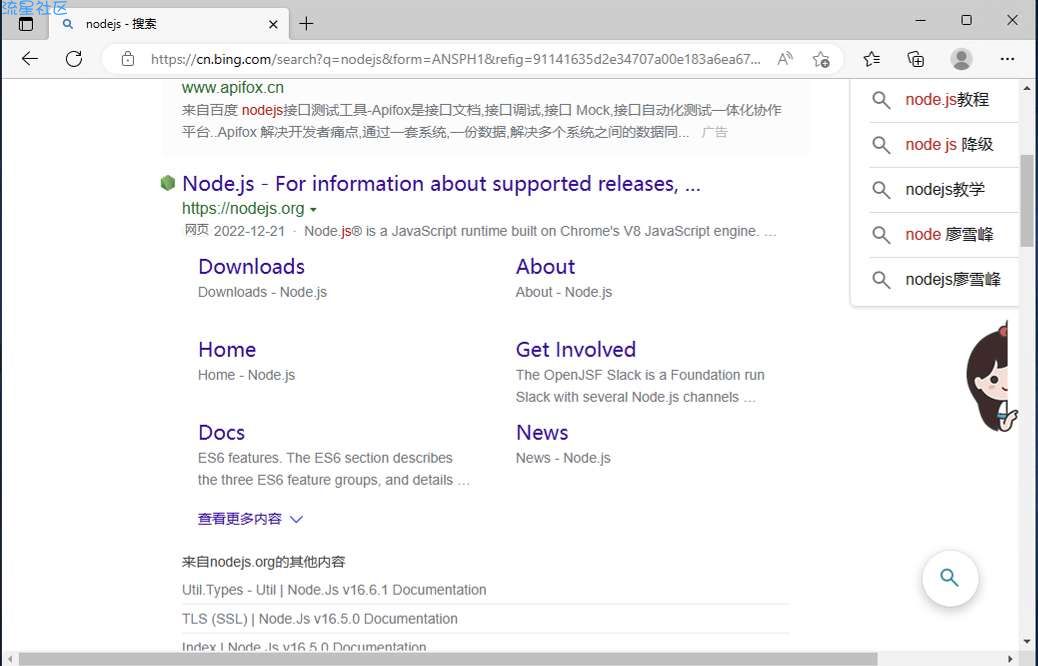1038x666 pixels.
Task: Click horizontal scrollbar right arrow
Action: 1010,659
